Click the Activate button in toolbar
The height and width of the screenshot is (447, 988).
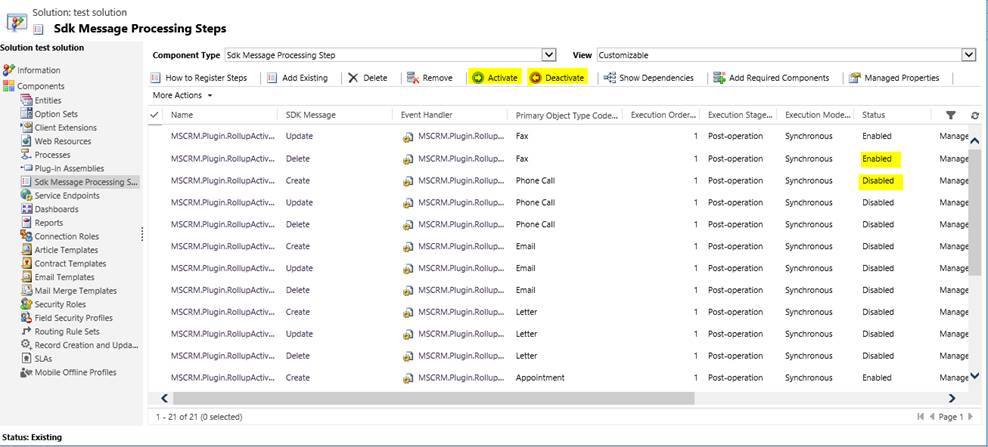click(495, 78)
